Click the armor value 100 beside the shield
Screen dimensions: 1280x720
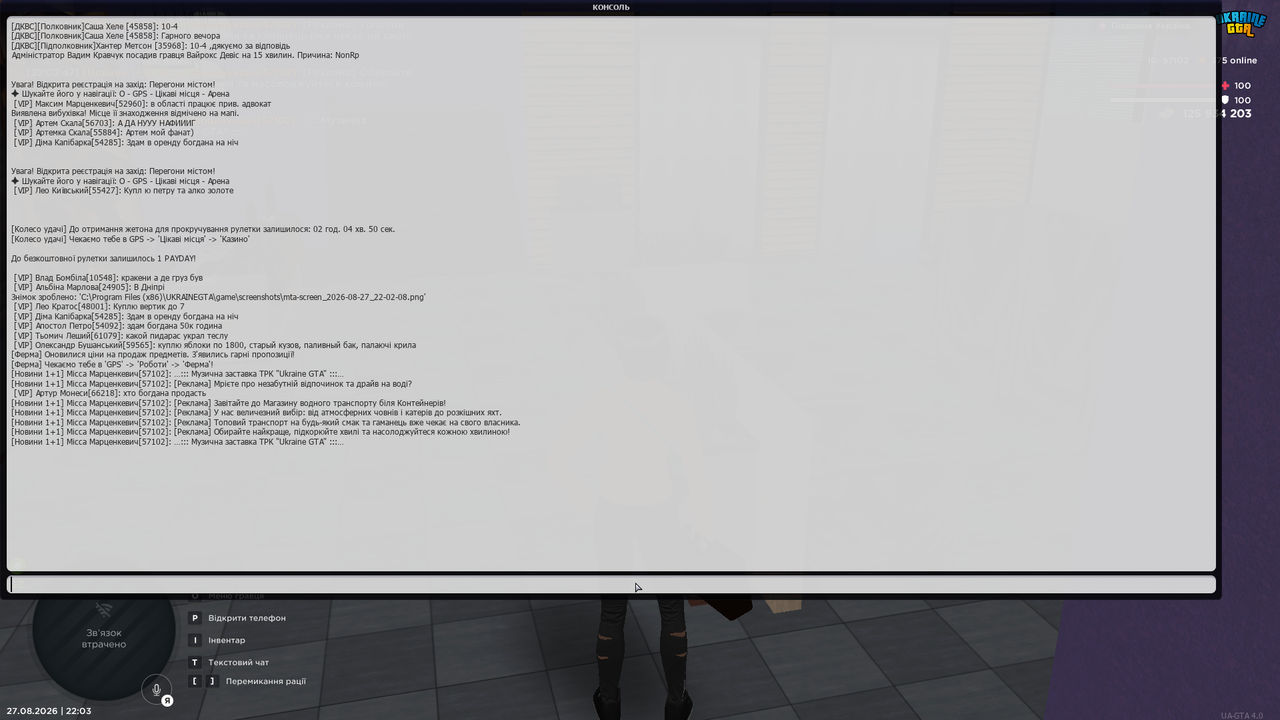pyautogui.click(x=1242, y=100)
